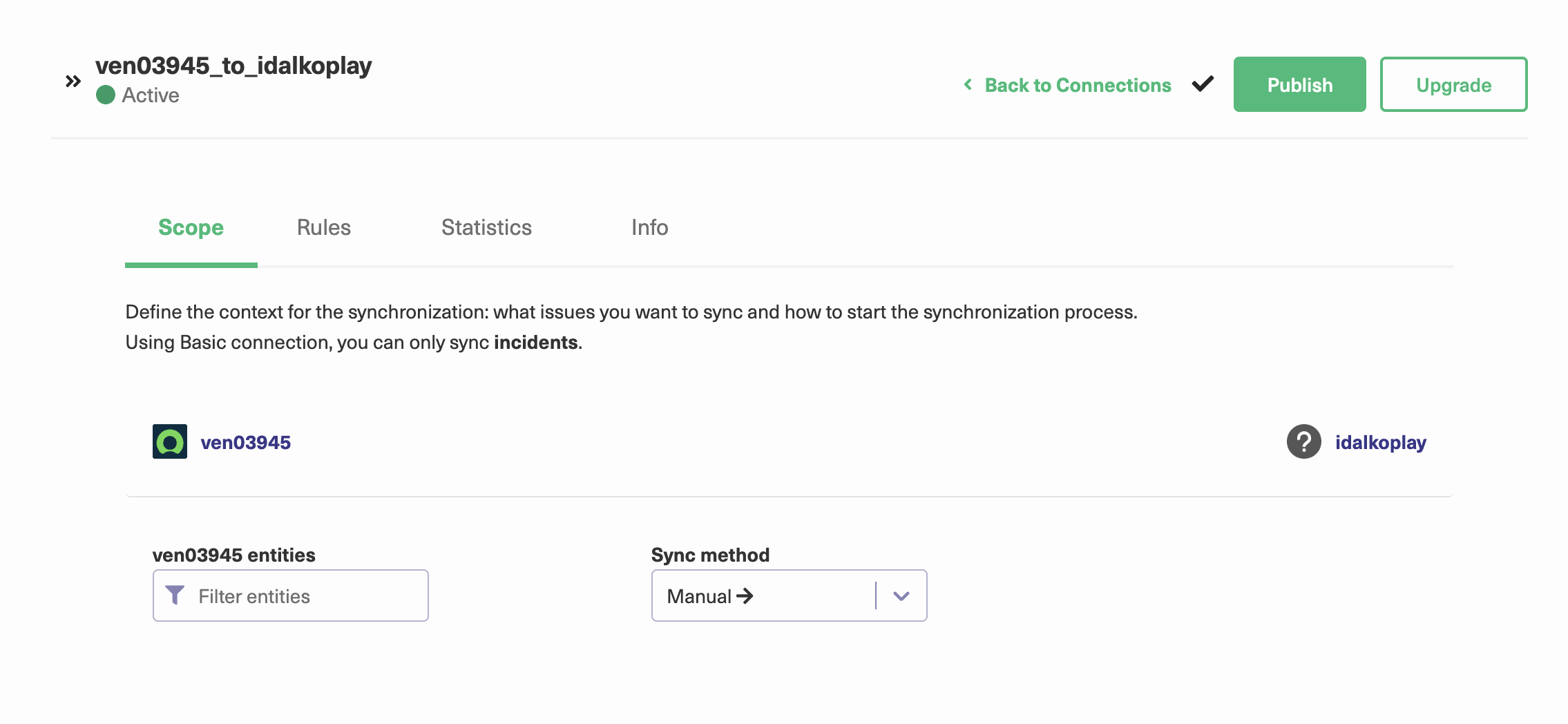Click the funnel filter icon

pos(175,595)
